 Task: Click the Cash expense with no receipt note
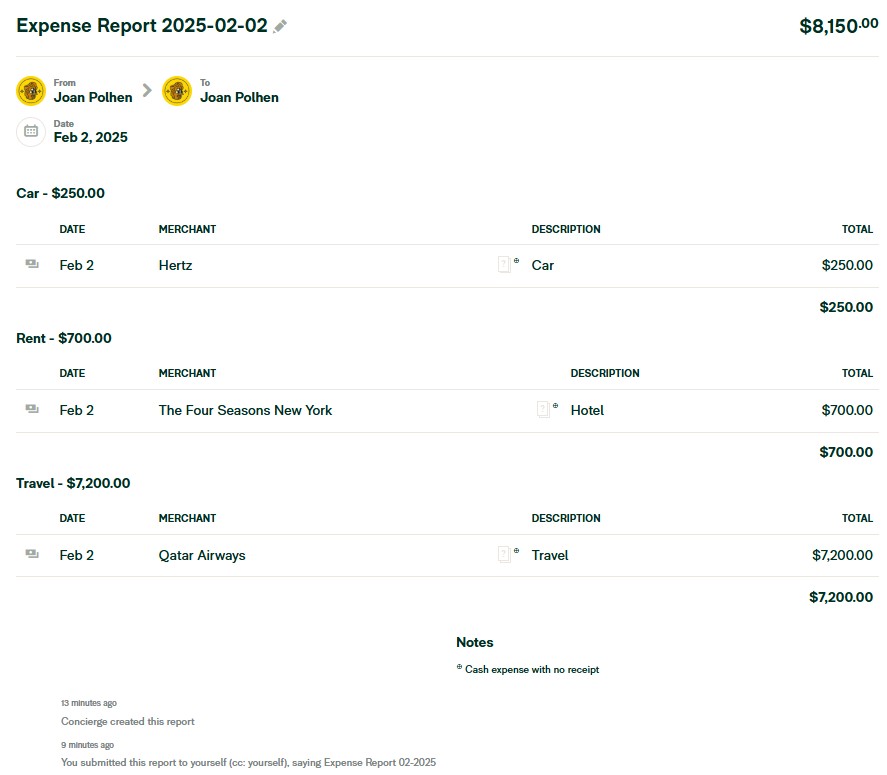pyautogui.click(x=531, y=670)
